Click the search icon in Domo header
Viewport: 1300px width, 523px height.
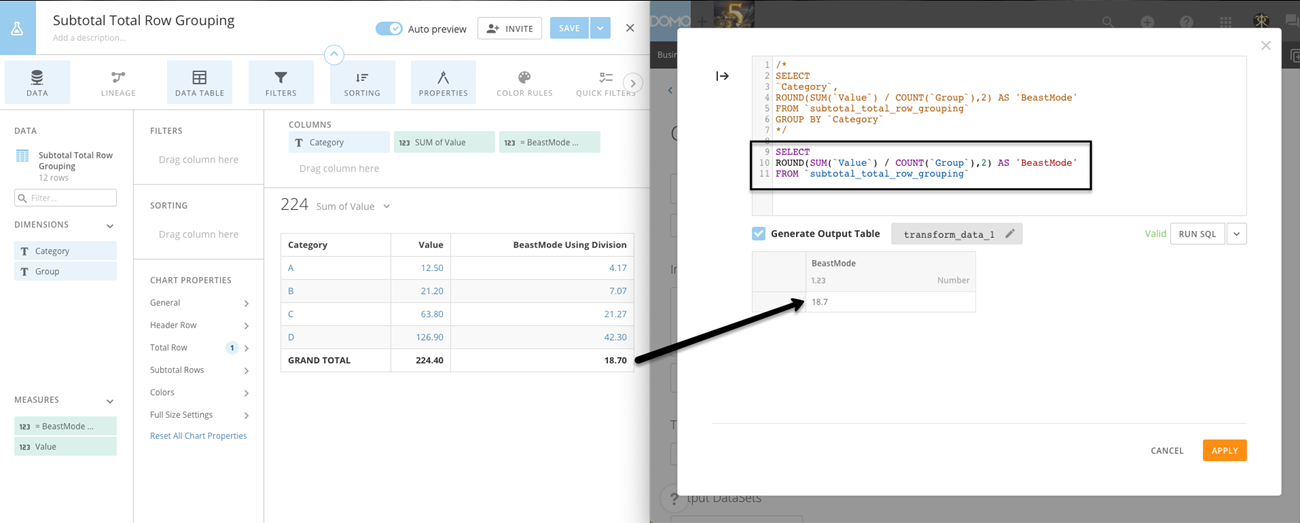[1108, 22]
